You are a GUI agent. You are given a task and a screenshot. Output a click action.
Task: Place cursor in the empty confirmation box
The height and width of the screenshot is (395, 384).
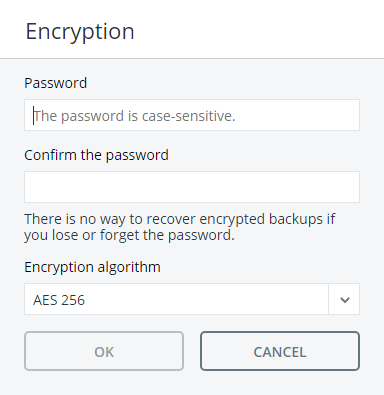(x=192, y=187)
